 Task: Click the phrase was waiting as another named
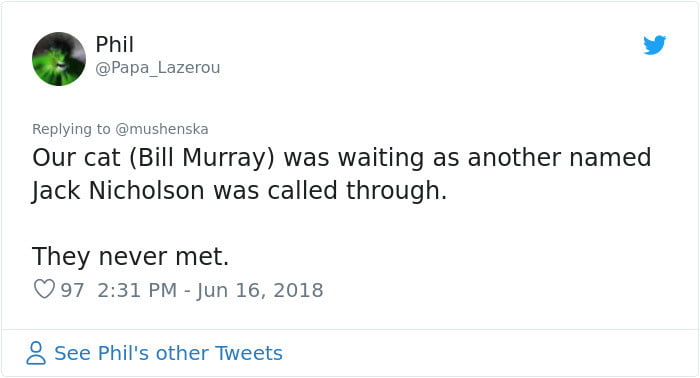467,158
